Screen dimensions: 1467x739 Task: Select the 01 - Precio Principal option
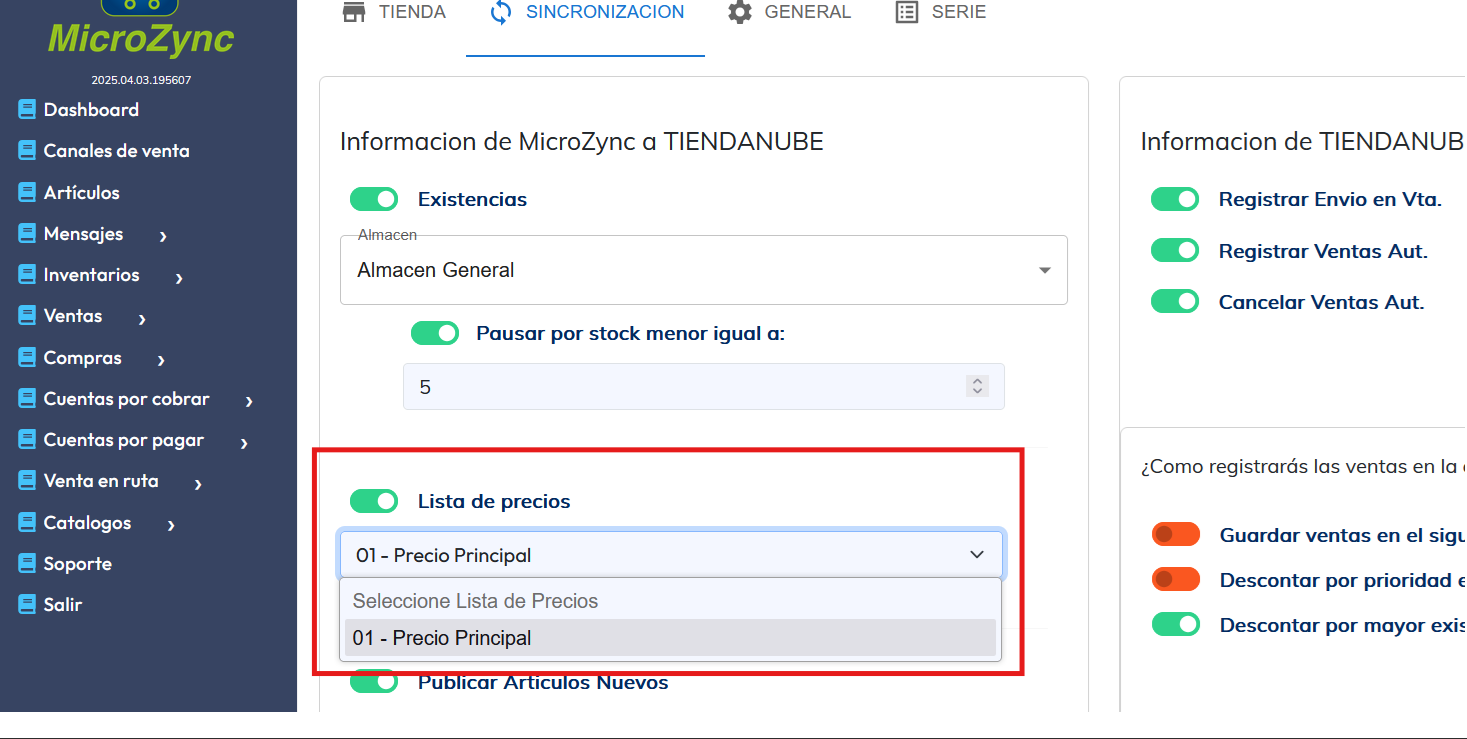670,638
